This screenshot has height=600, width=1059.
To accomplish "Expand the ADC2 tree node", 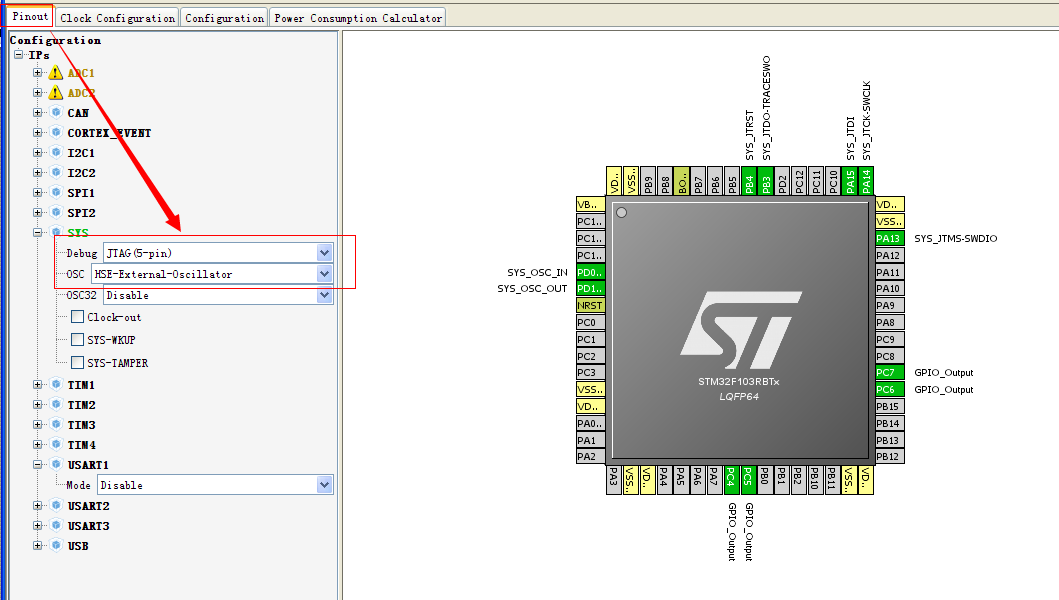I will [x=38, y=93].
